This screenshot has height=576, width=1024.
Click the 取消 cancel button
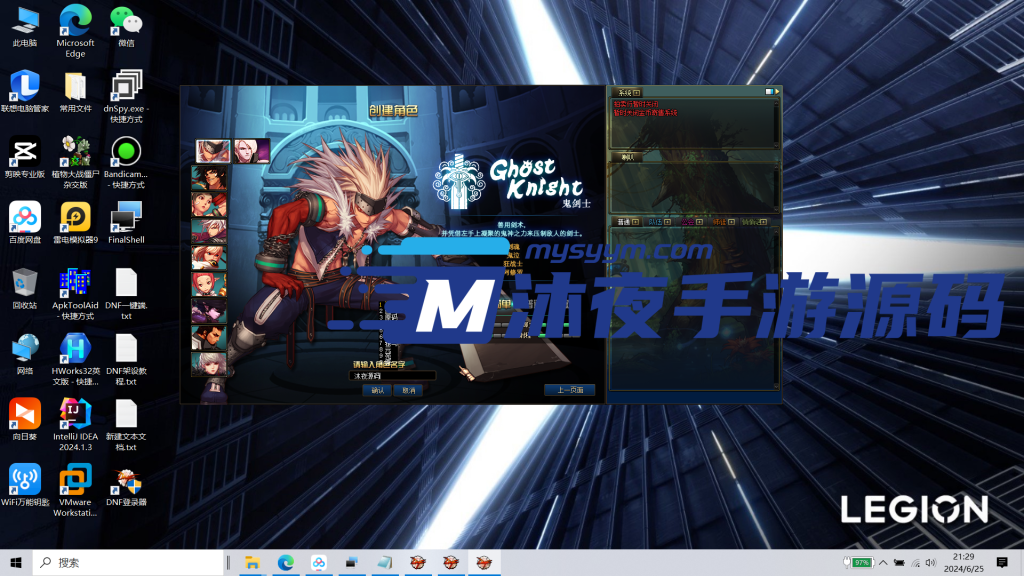(x=409, y=390)
